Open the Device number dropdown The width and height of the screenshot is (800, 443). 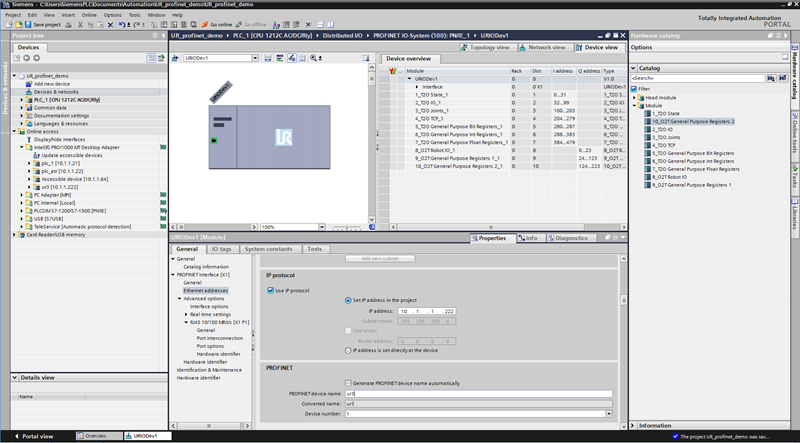click(609, 414)
